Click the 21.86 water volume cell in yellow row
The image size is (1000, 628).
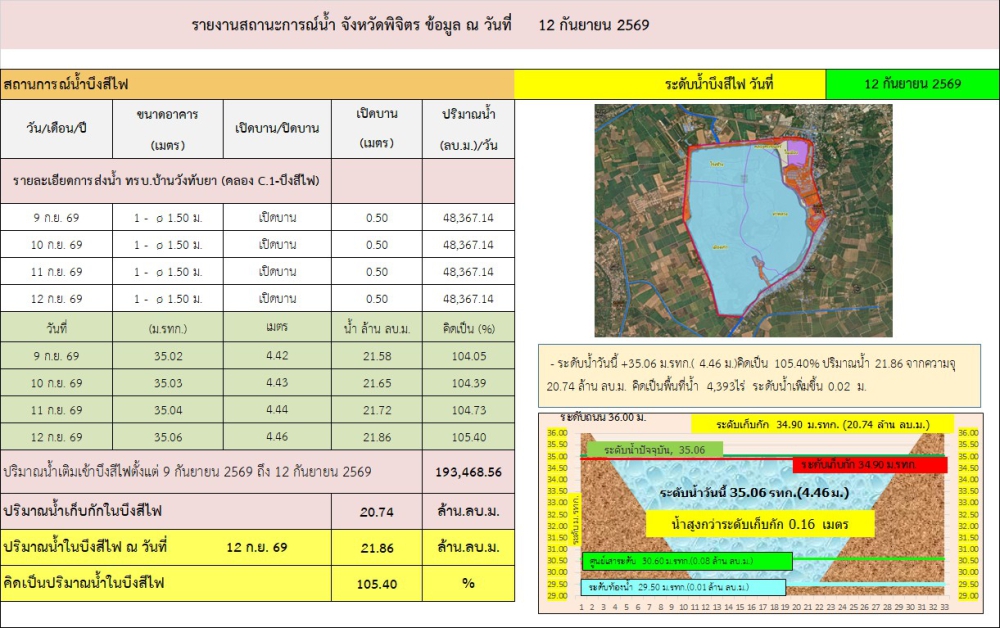coord(377,548)
